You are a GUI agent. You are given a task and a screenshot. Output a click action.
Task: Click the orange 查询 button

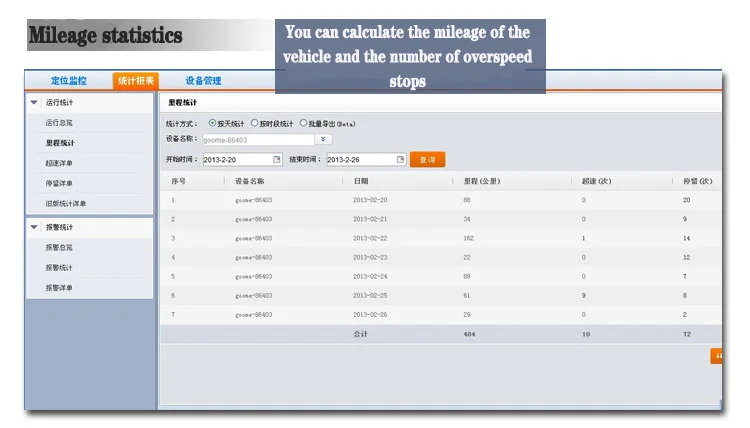tap(428, 160)
